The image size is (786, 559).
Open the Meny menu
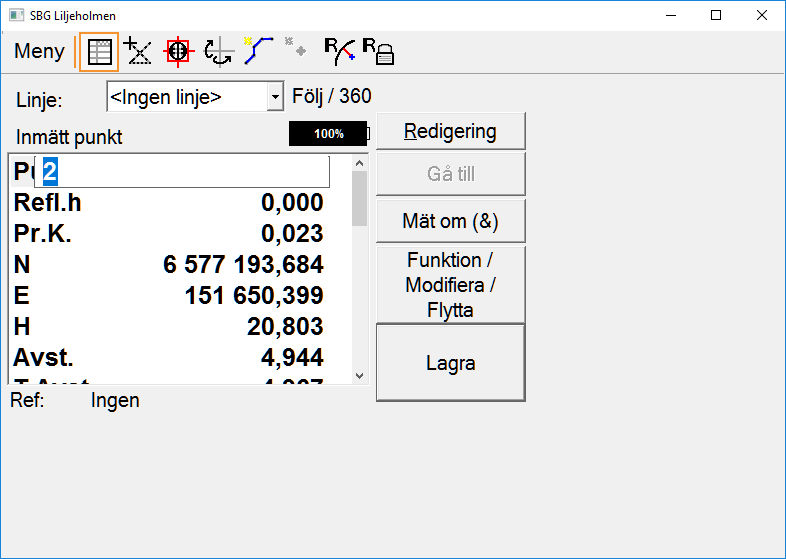[40, 51]
